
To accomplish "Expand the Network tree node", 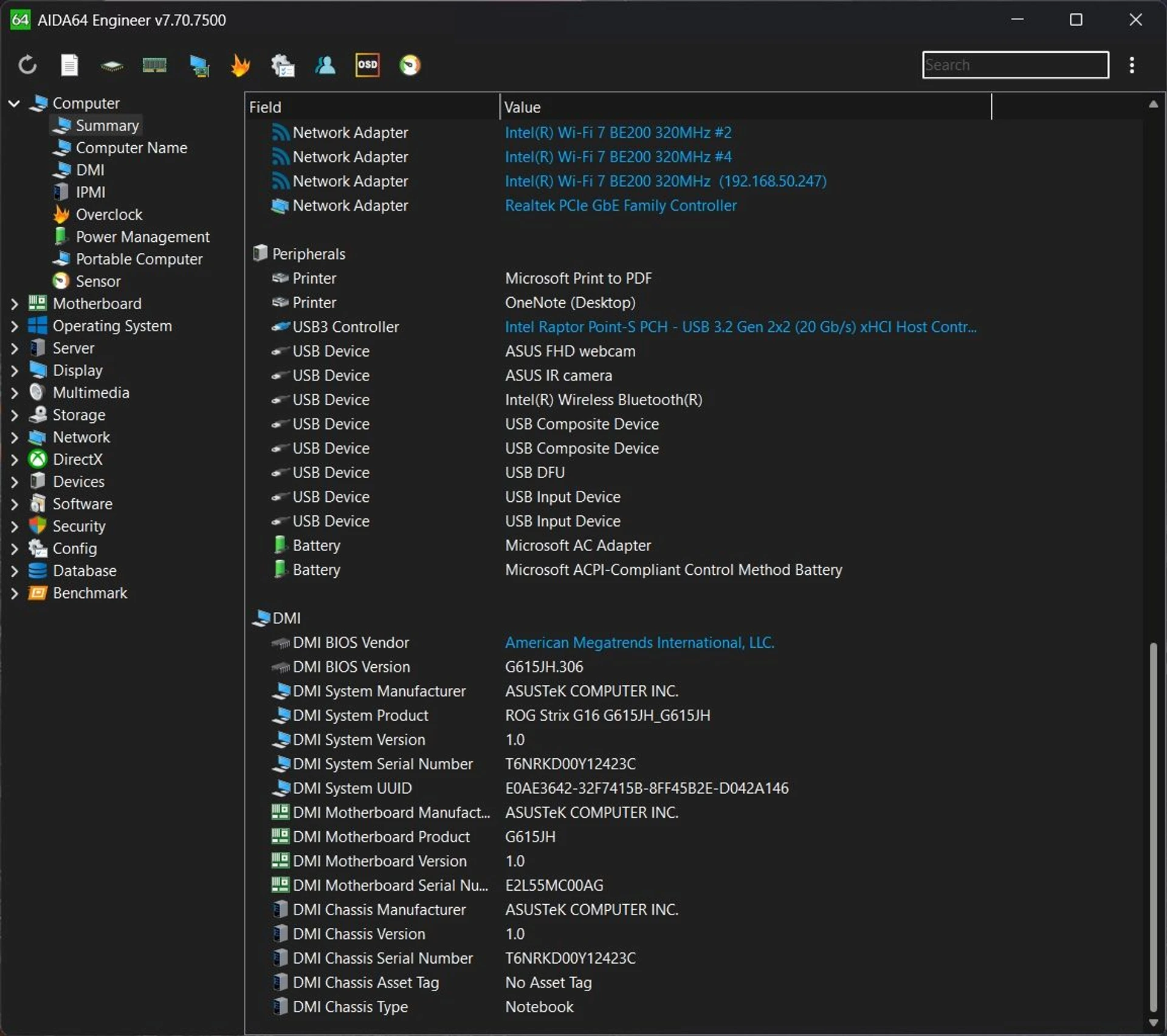I will coord(14,437).
